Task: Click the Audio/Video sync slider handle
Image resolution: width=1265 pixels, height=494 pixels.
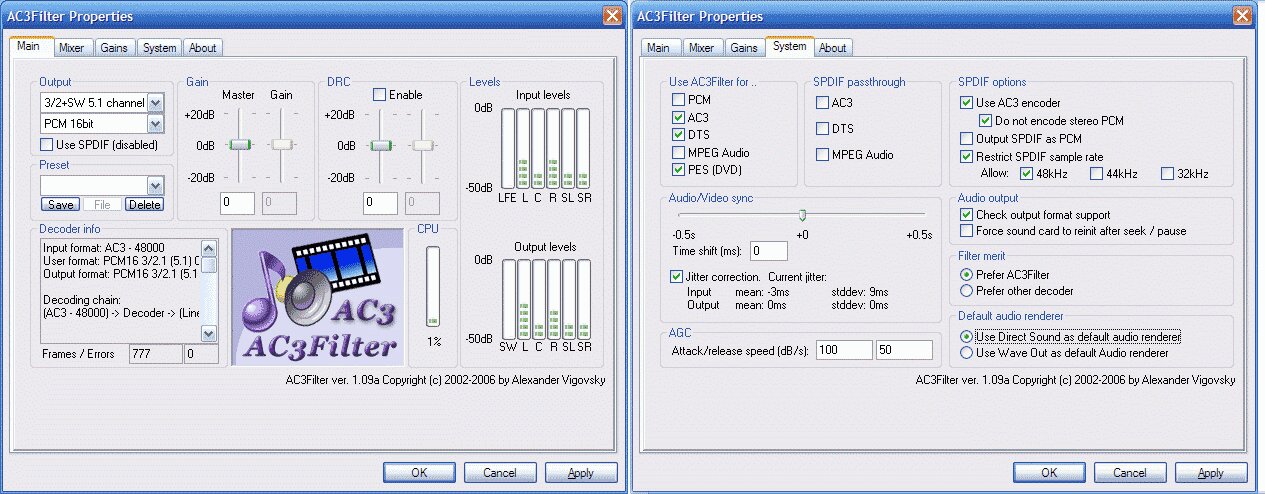Action: (x=802, y=215)
